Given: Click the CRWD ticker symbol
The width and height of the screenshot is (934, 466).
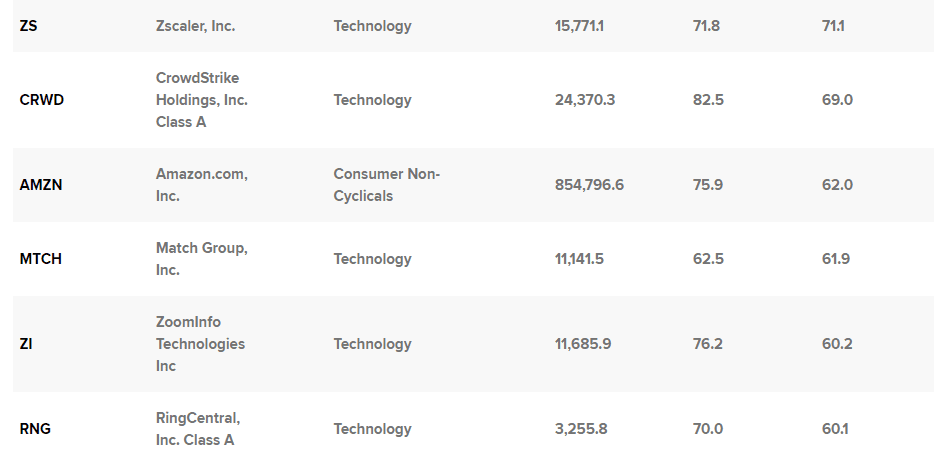Looking at the screenshot, I should coord(41,100).
